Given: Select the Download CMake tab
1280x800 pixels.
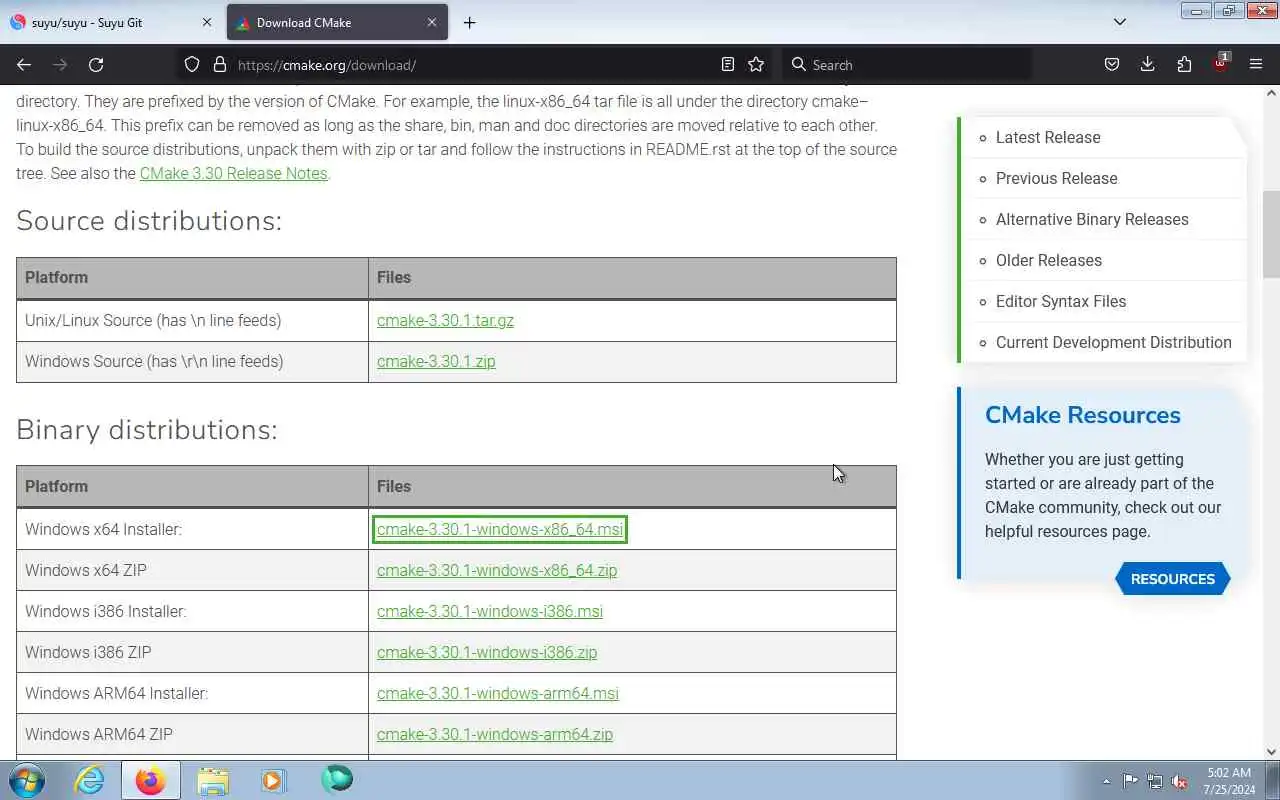Looking at the screenshot, I should click(336, 22).
